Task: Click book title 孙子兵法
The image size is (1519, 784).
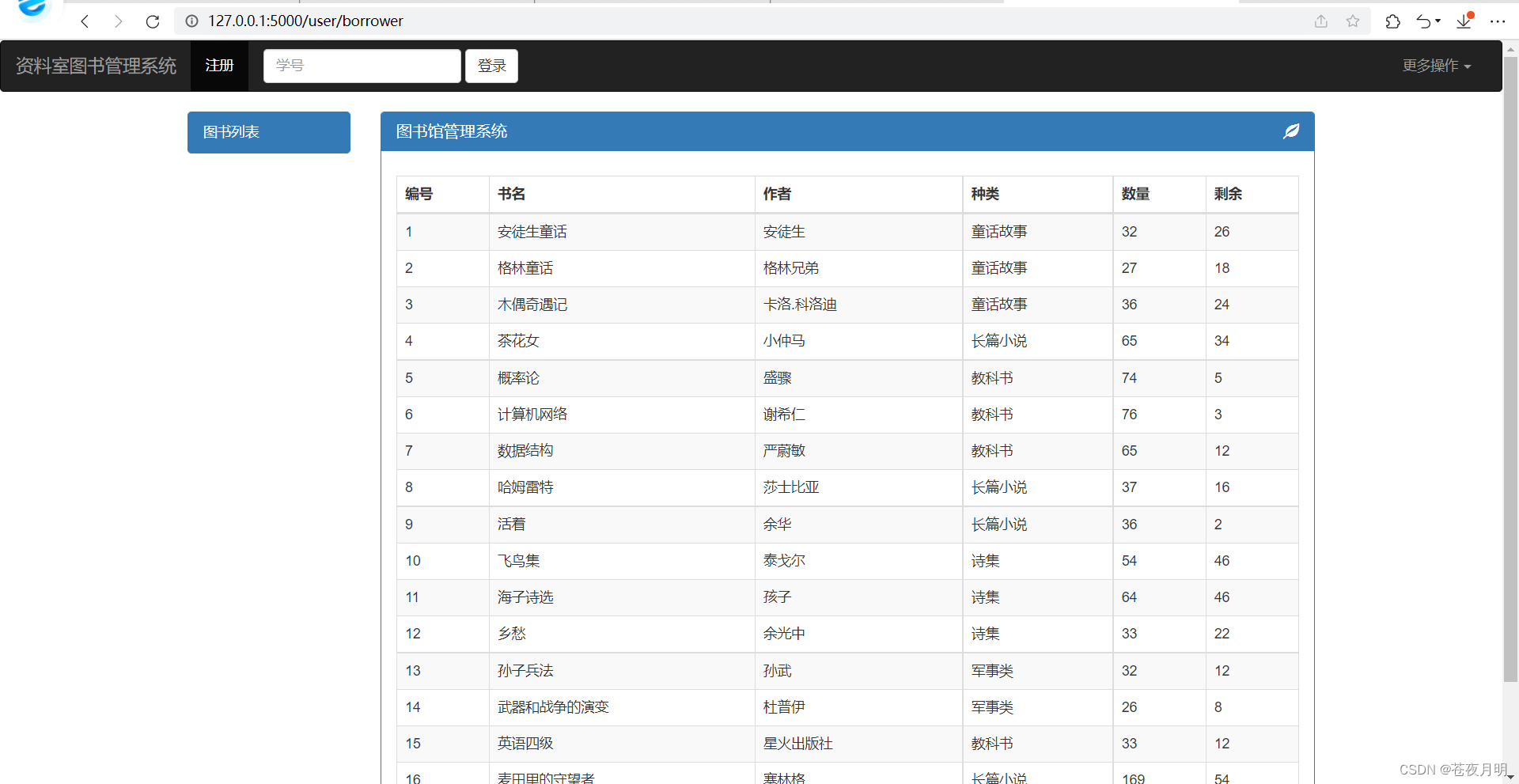Action: (525, 671)
